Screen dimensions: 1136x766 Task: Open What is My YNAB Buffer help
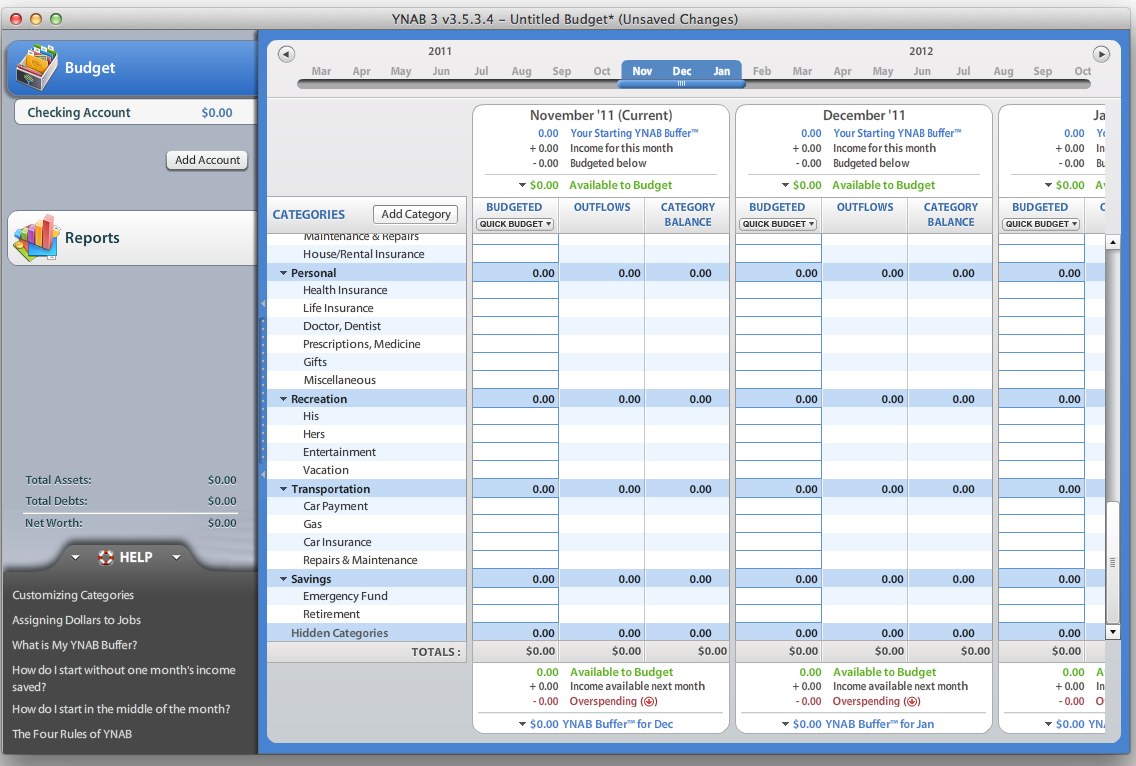(x=75, y=645)
